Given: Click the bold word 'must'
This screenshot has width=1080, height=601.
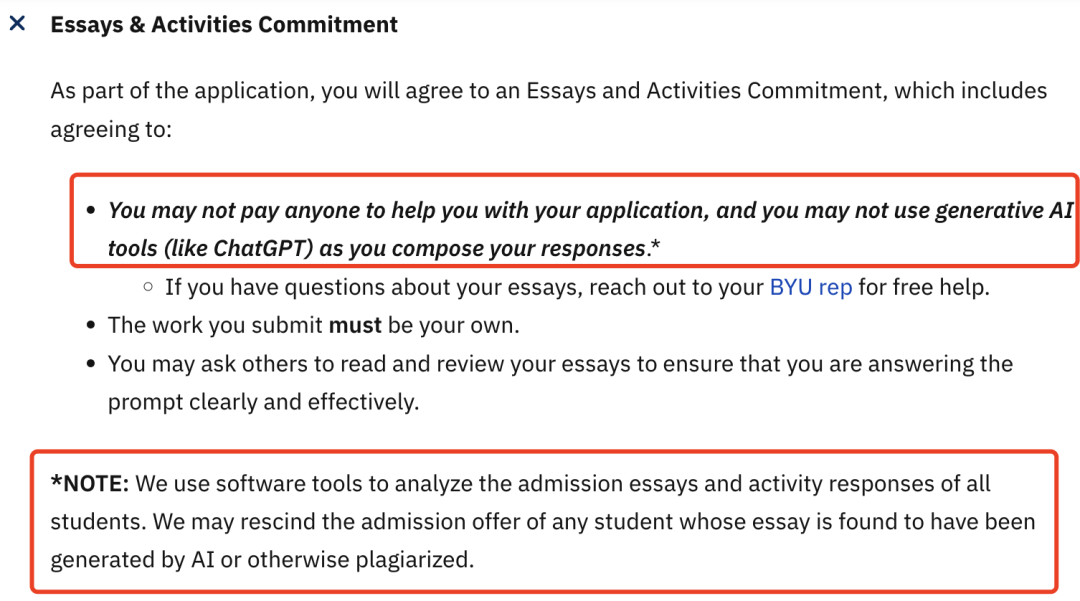Looking at the screenshot, I should pos(356,325).
